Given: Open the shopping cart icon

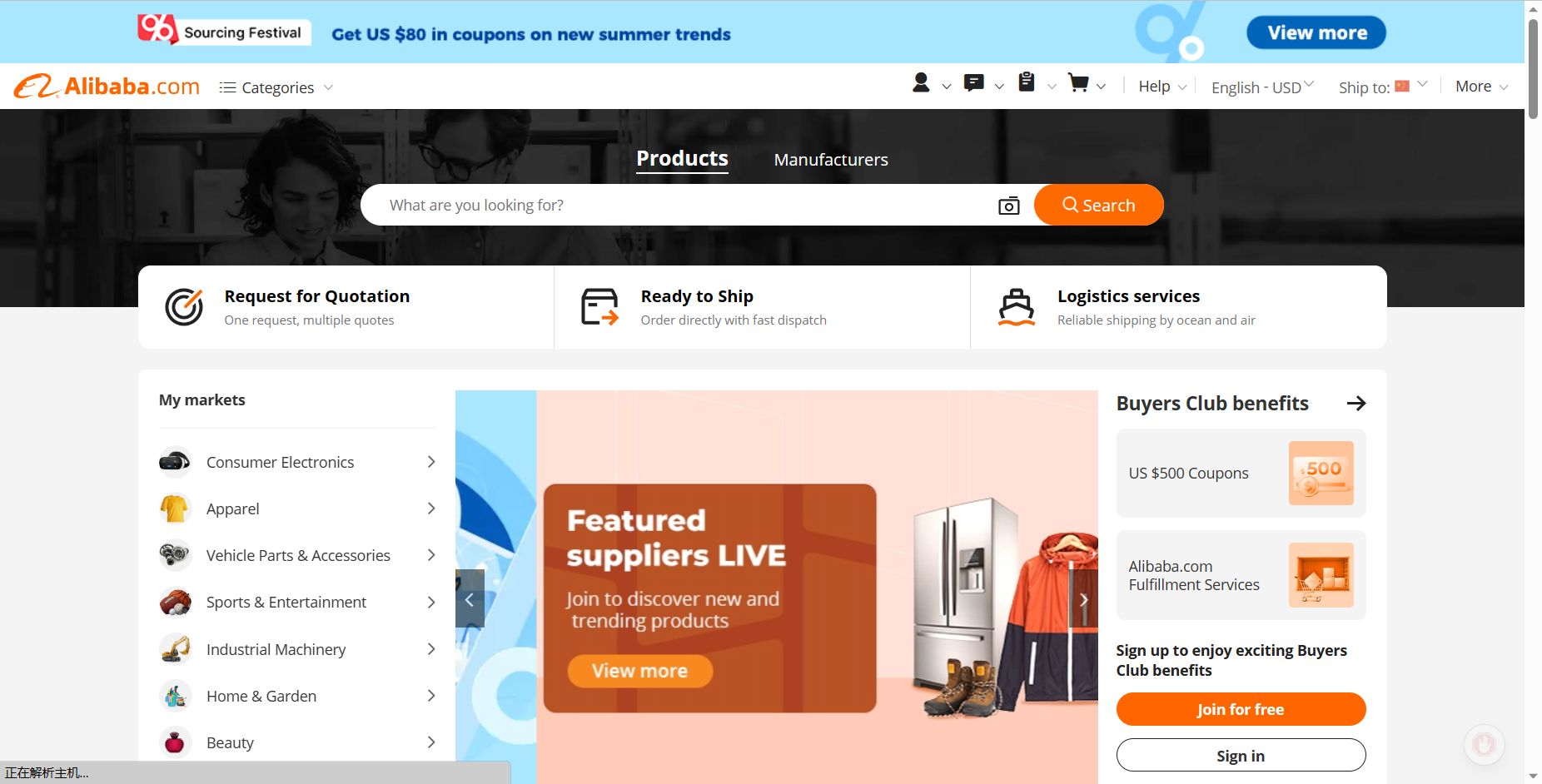Looking at the screenshot, I should [1078, 83].
